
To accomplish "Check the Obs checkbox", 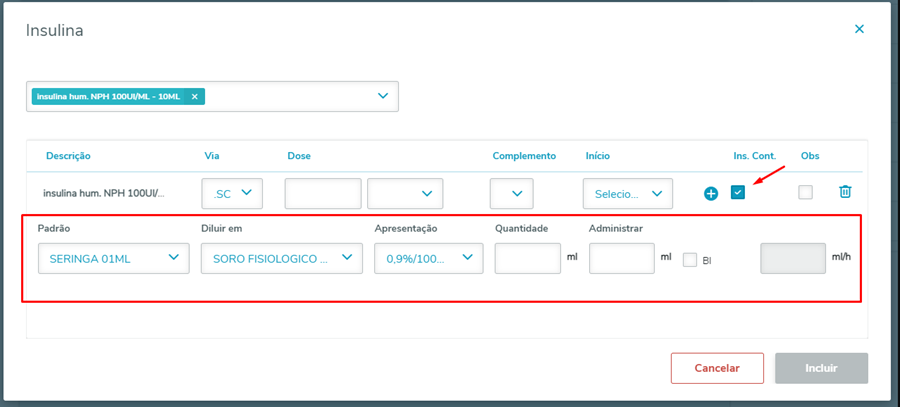I will click(x=805, y=192).
